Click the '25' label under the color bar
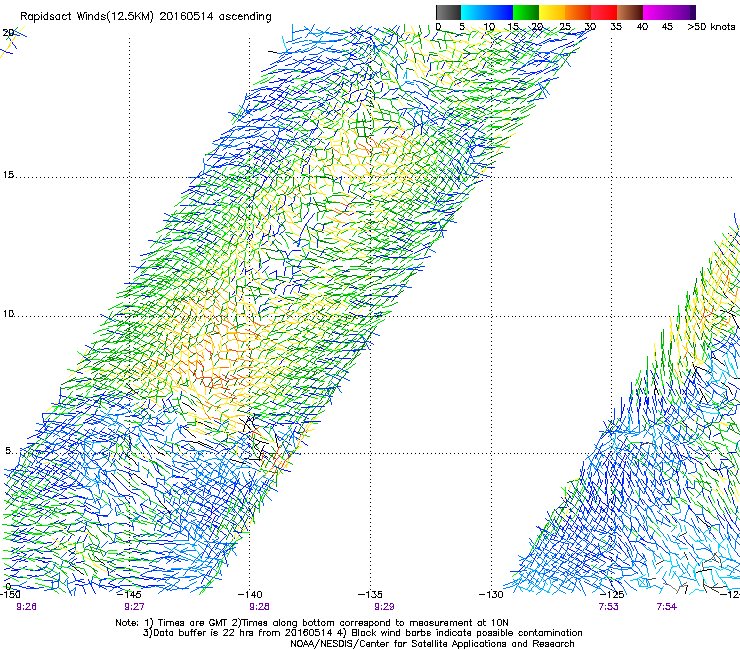 coord(564,27)
